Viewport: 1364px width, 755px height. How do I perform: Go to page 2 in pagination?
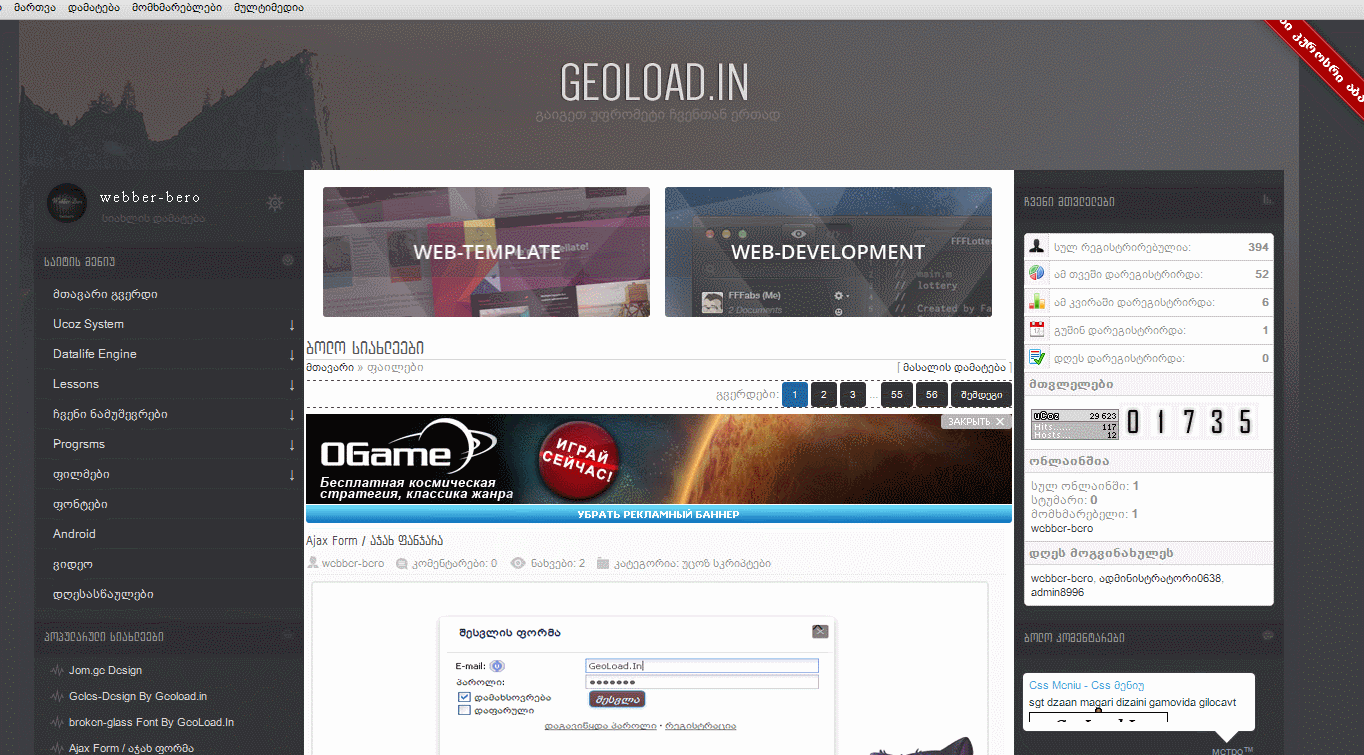click(823, 394)
